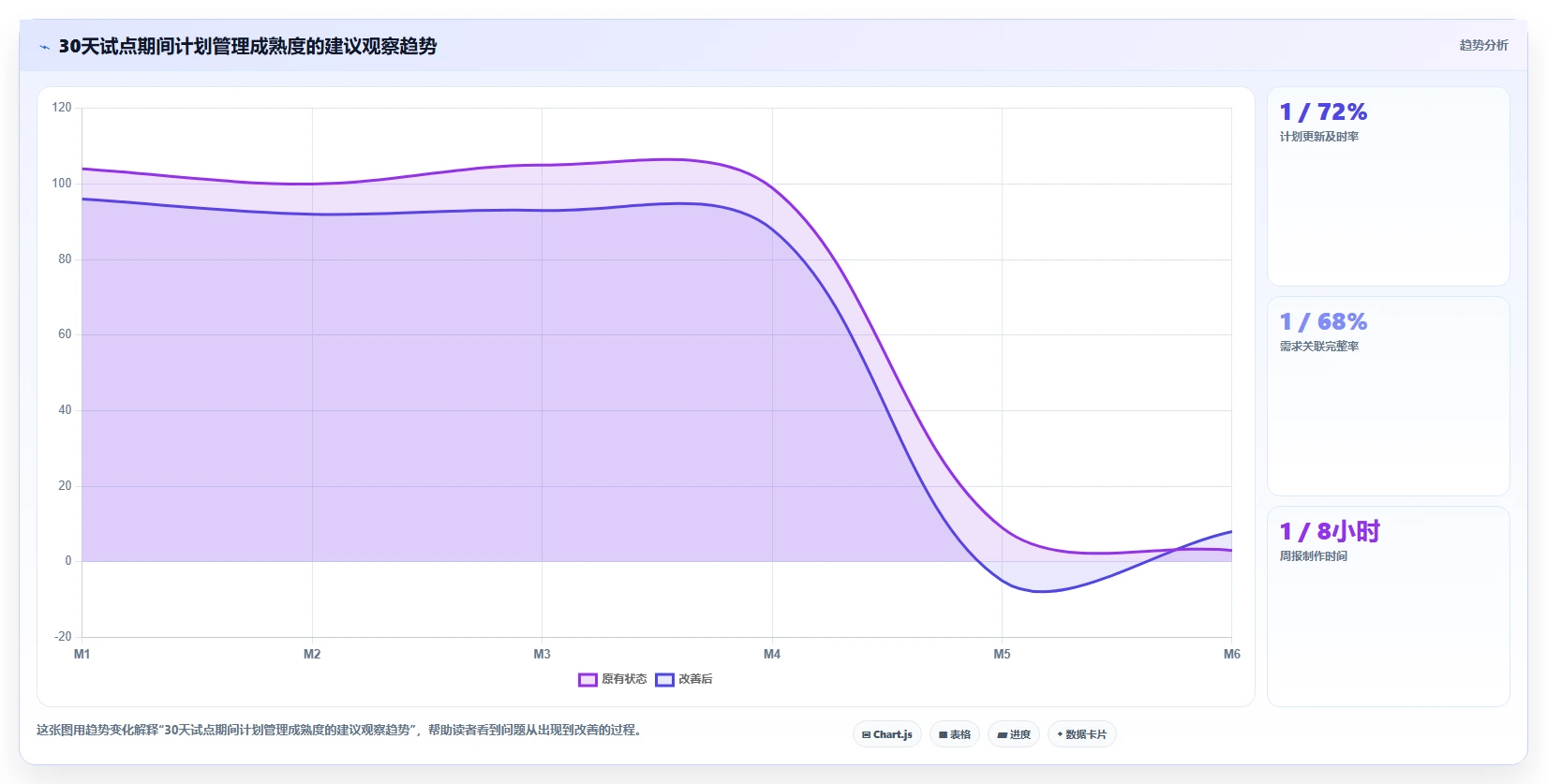Image resolution: width=1547 pixels, height=784 pixels.
Task: Click the blue 改善后 legend swatch
Action: [664, 680]
